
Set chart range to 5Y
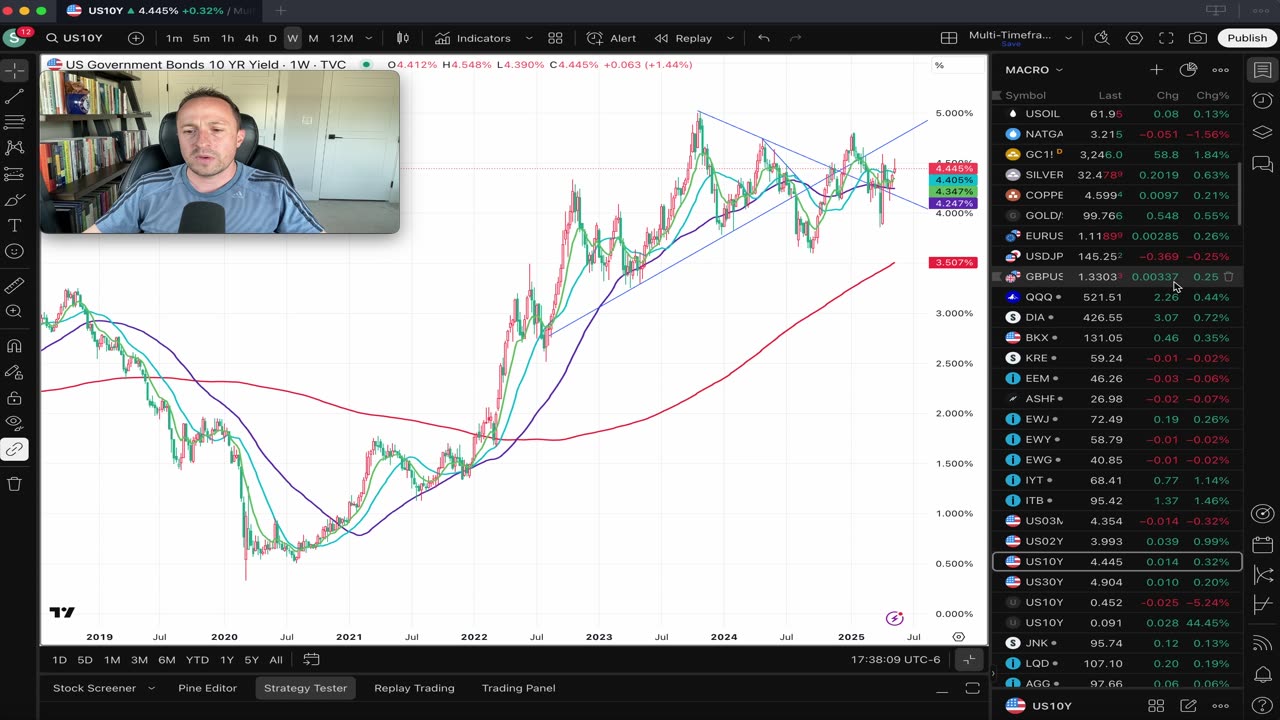point(251,660)
